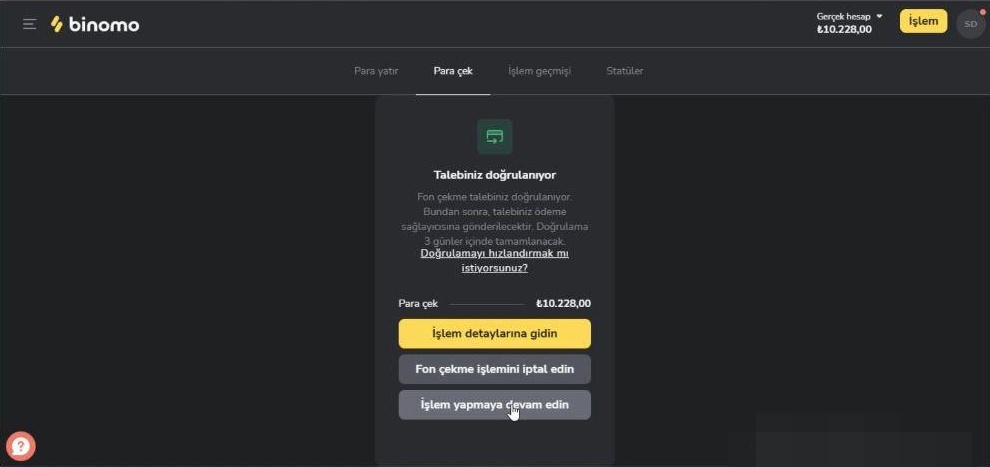Viewport: 990px width, 467px height.
Task: Click the Doğrulamayı hızlandırmak mı istiyorsunuz link
Action: click(494, 261)
